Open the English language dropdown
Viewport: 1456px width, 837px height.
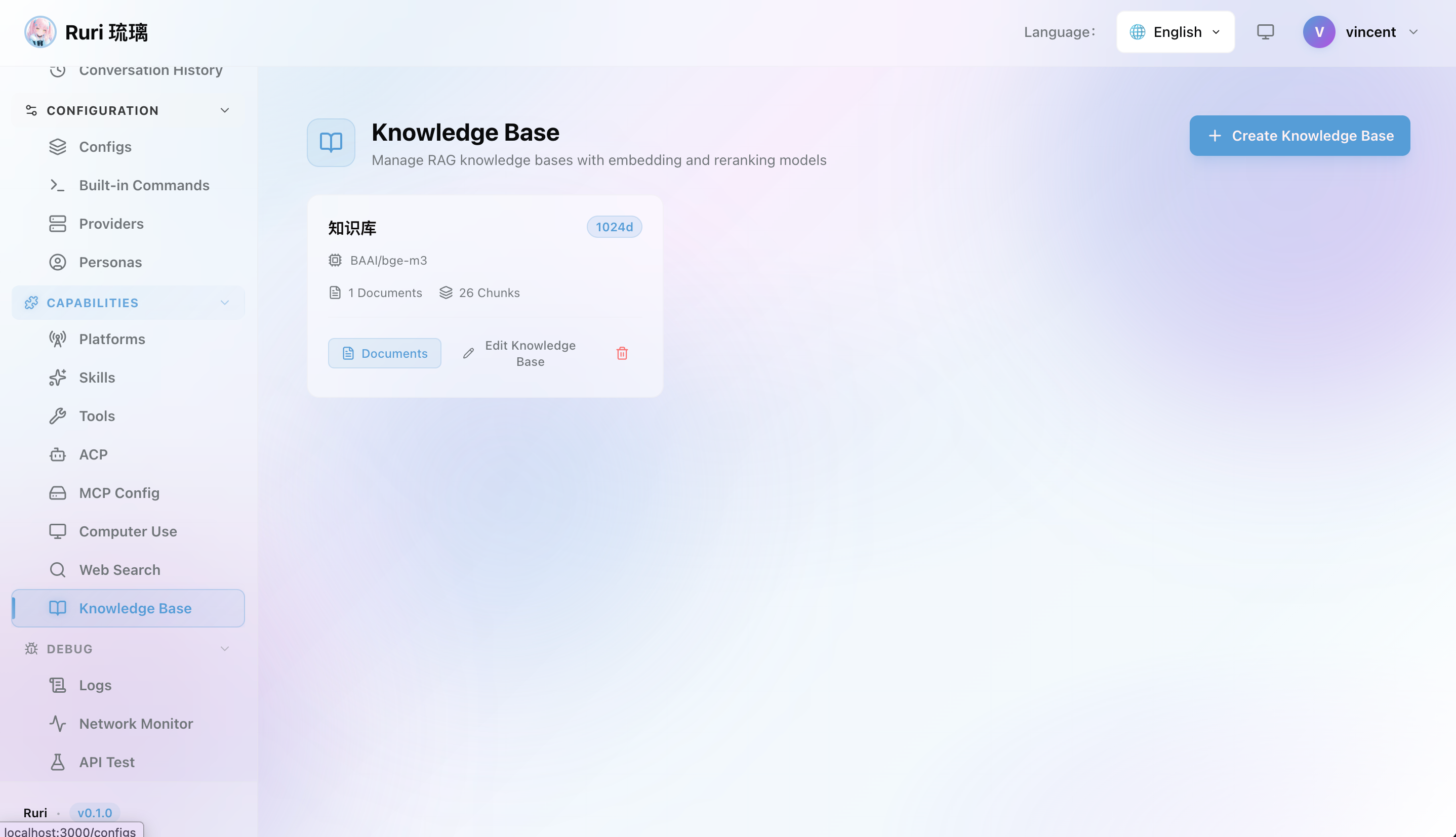[1176, 31]
